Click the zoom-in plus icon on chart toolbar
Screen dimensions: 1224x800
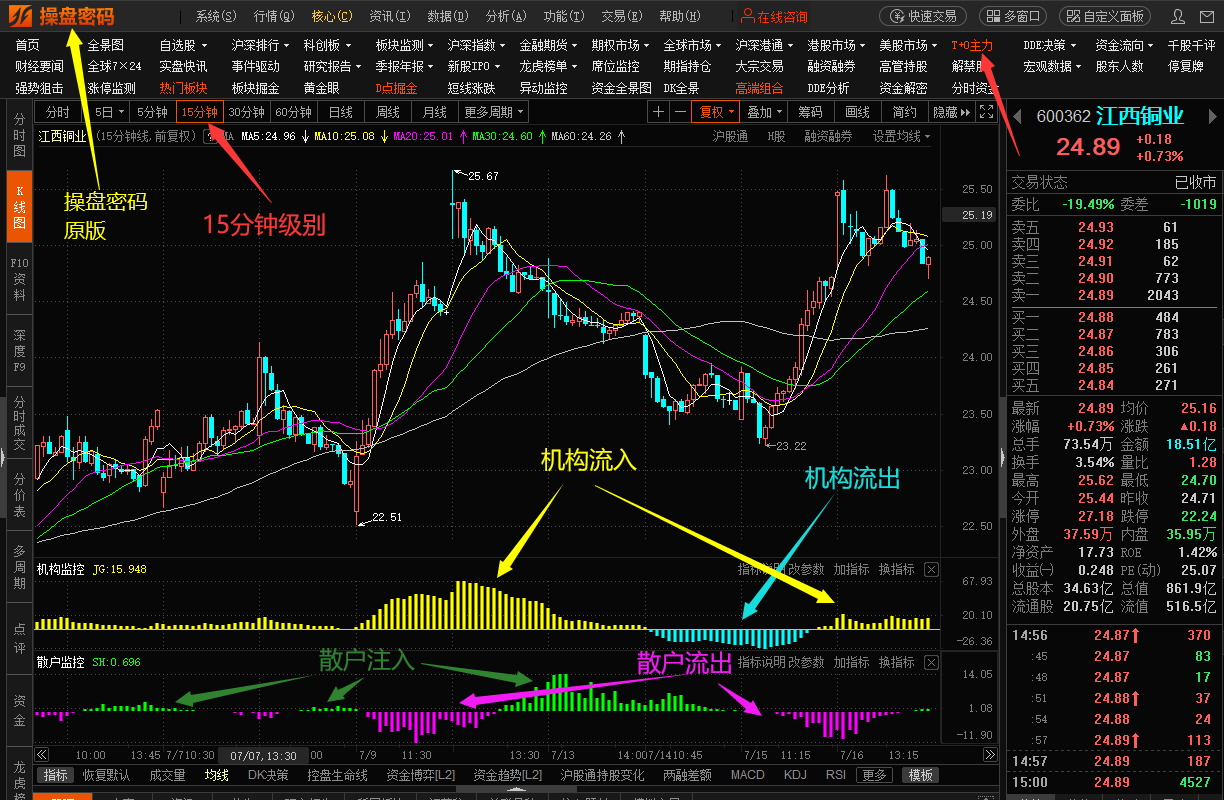pyautogui.click(x=659, y=112)
